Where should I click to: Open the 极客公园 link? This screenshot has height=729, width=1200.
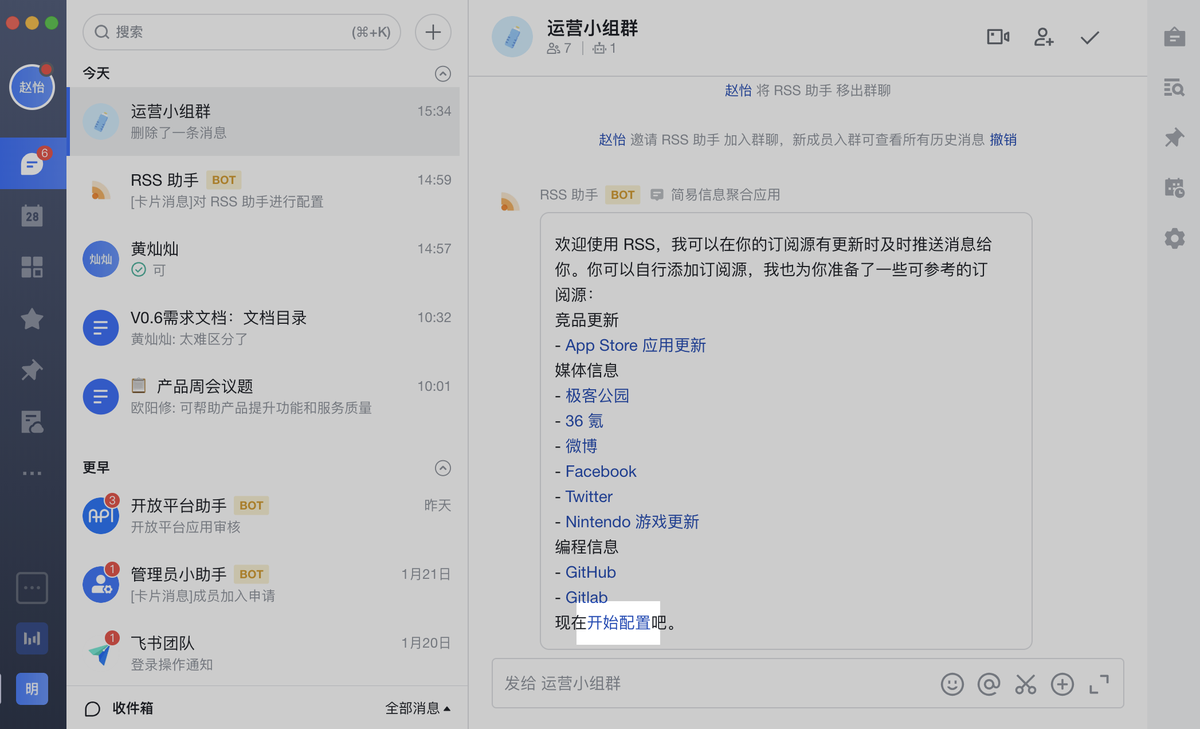(597, 395)
